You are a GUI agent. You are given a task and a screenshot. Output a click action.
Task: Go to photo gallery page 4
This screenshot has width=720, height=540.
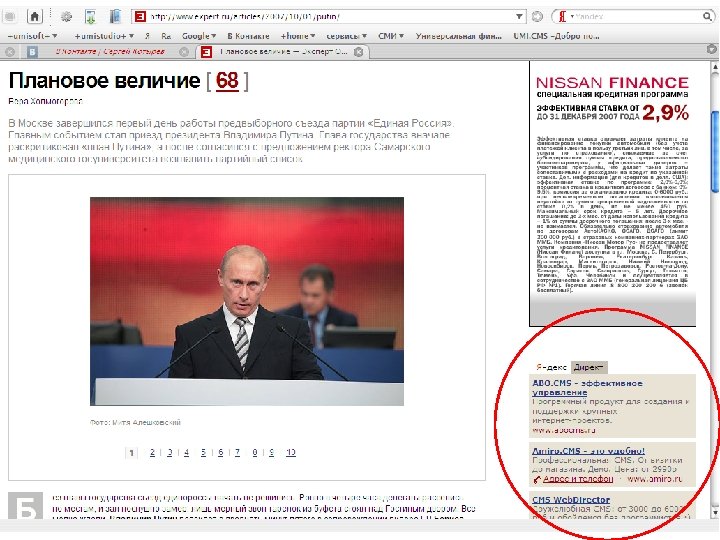186,452
